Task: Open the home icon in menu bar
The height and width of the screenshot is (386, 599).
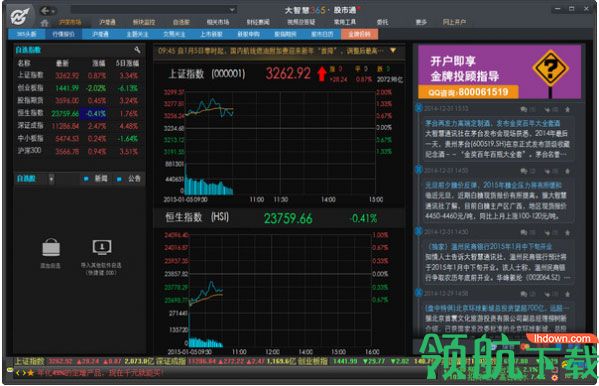Action: pyautogui.click(x=45, y=23)
